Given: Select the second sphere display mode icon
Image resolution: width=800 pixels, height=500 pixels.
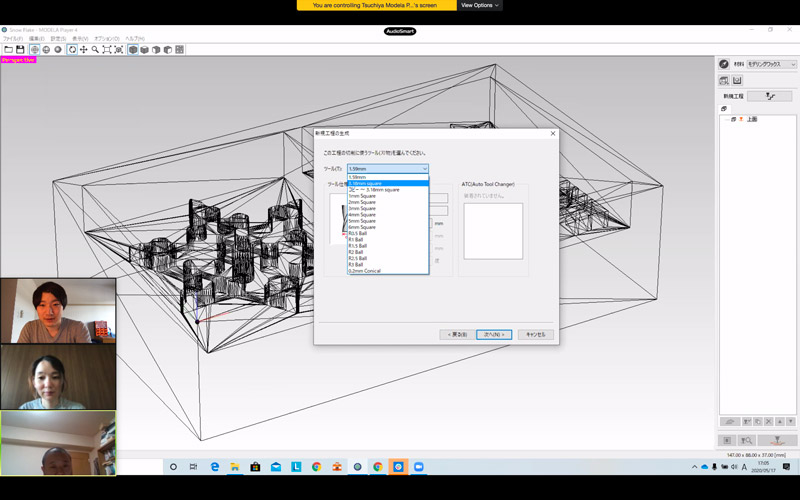Looking at the screenshot, I should tap(46, 49).
